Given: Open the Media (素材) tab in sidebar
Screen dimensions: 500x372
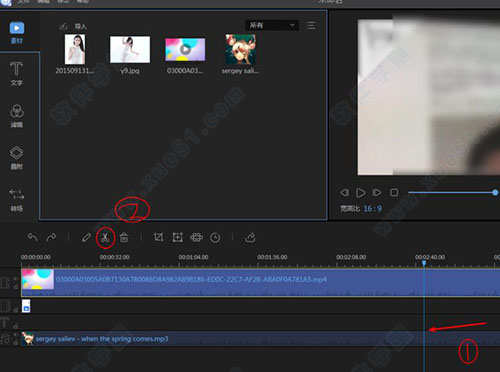Looking at the screenshot, I should tap(17, 33).
